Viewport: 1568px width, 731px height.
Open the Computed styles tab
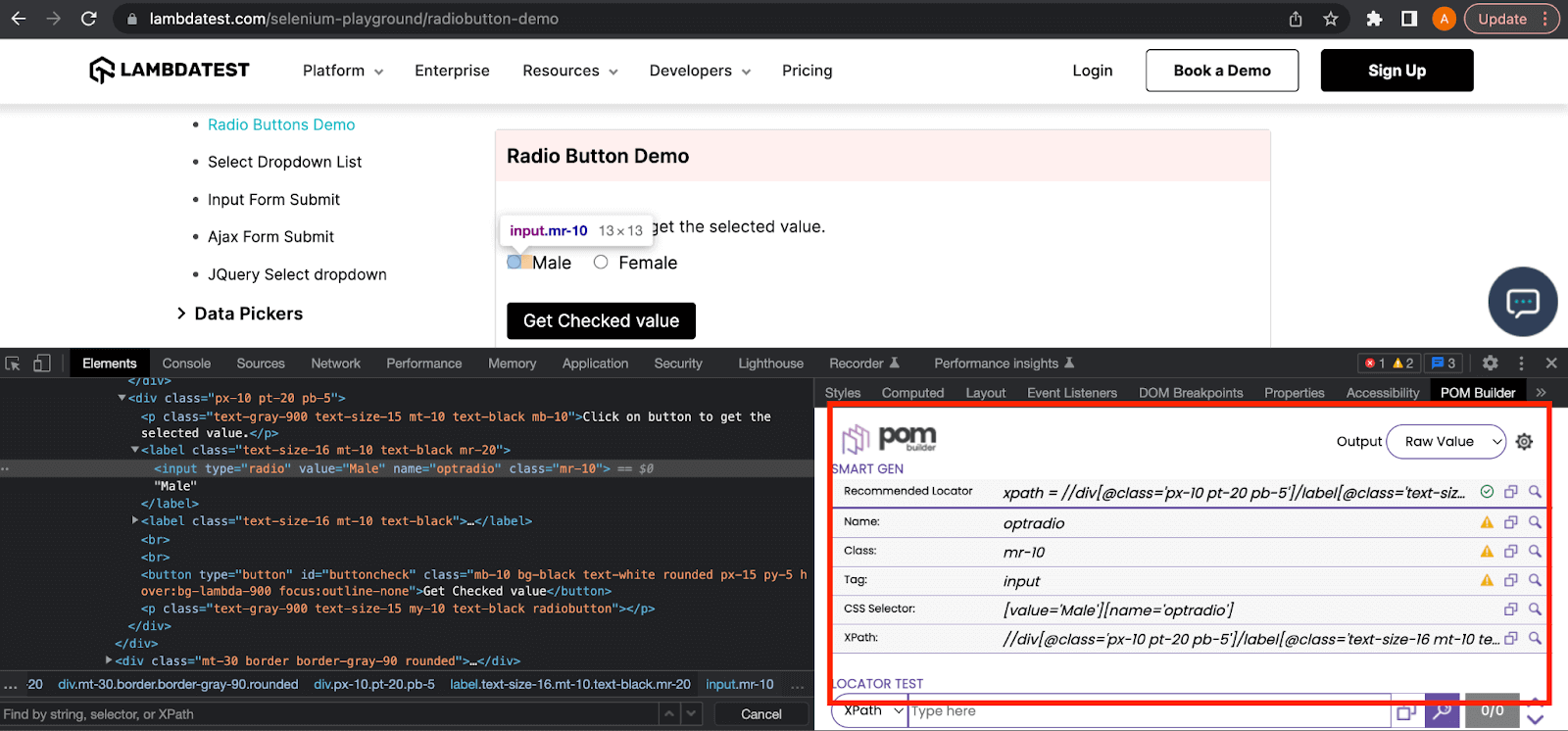pyautogui.click(x=912, y=393)
